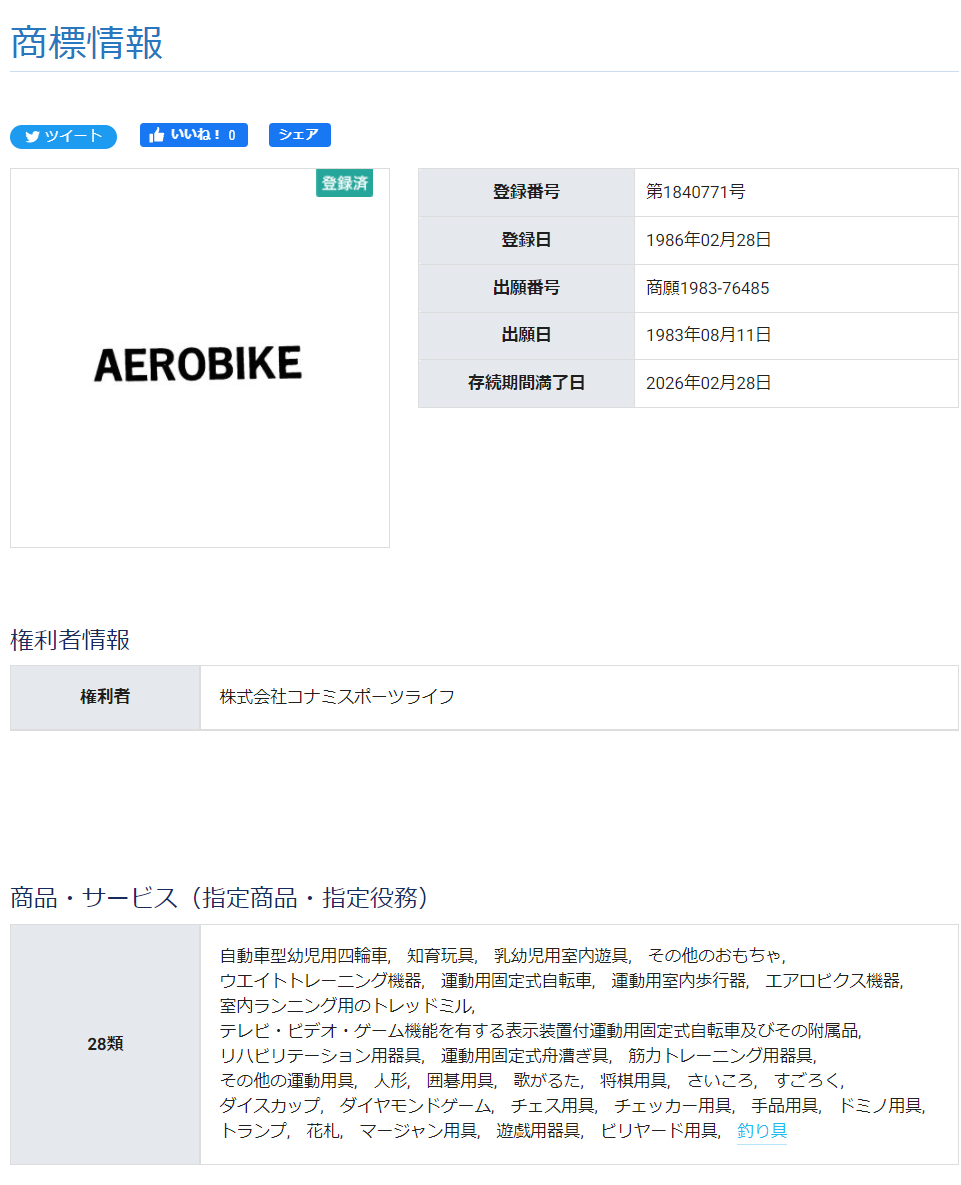This screenshot has width=961, height=1185.
Task: Click 乳幼児用室内遊具 in goods list
Action: (561, 956)
